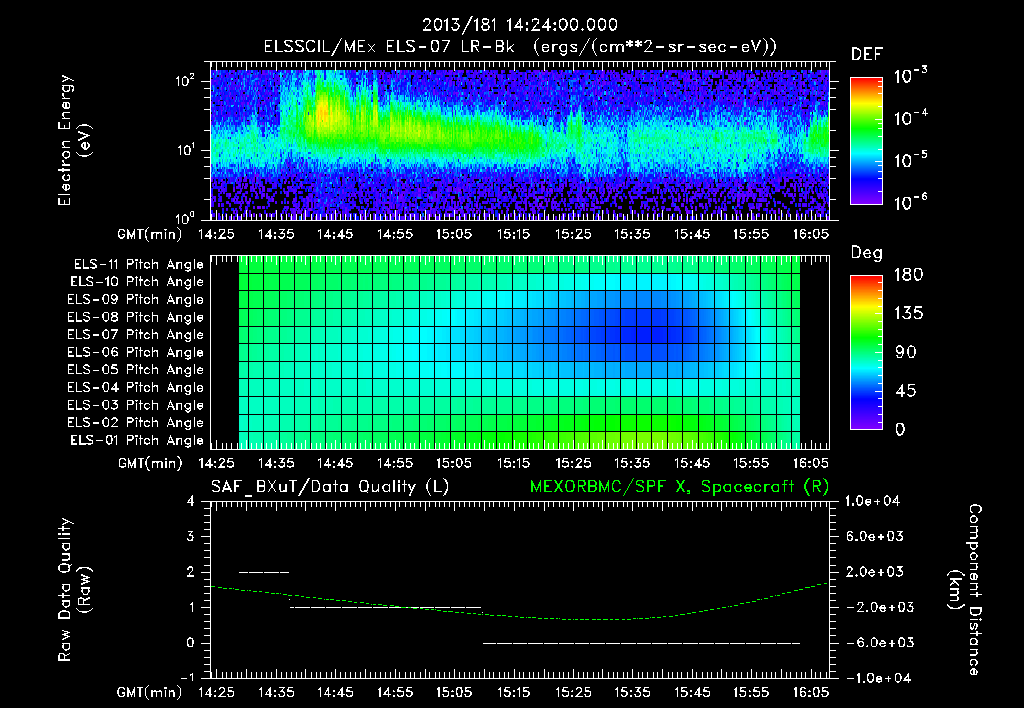Select the ELS-11 Pitch Angle row label
The image size is (1024, 708).
pyautogui.click(x=138, y=265)
